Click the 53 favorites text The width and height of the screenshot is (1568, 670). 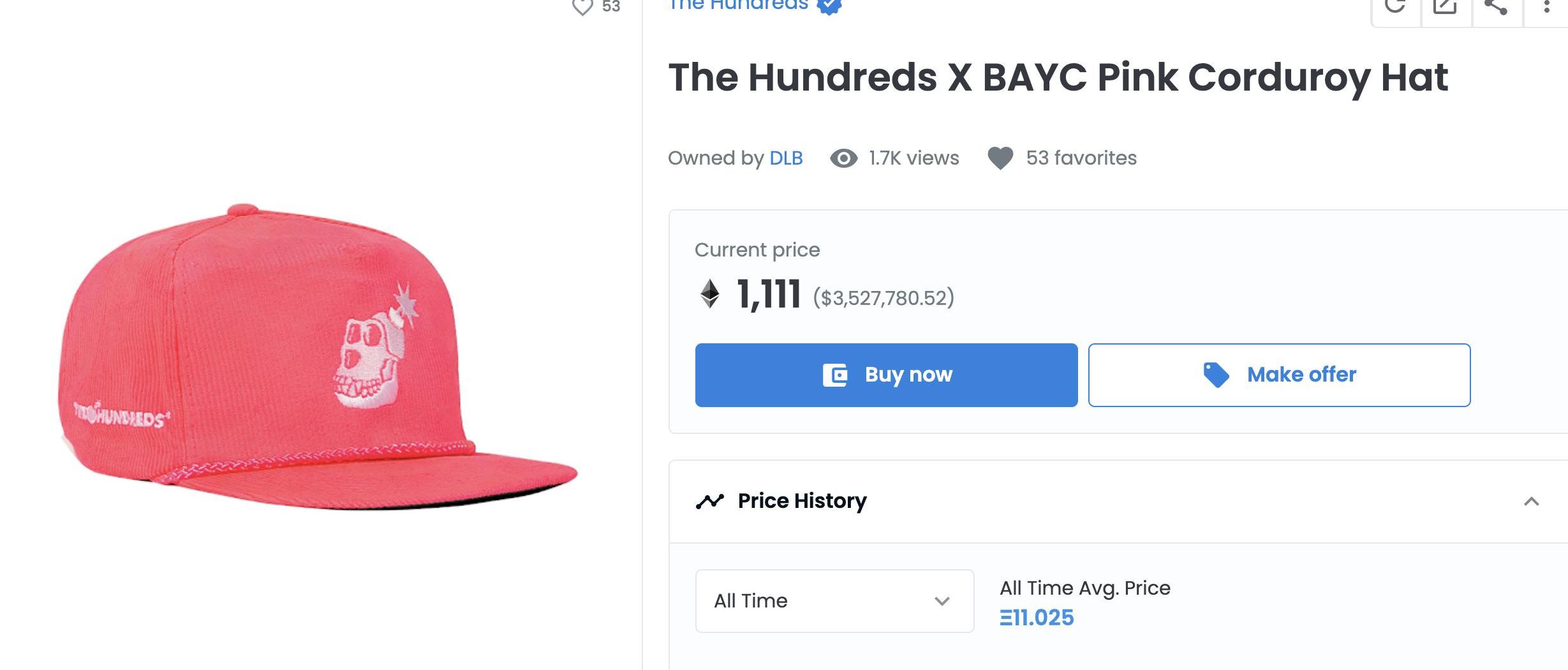click(1081, 158)
